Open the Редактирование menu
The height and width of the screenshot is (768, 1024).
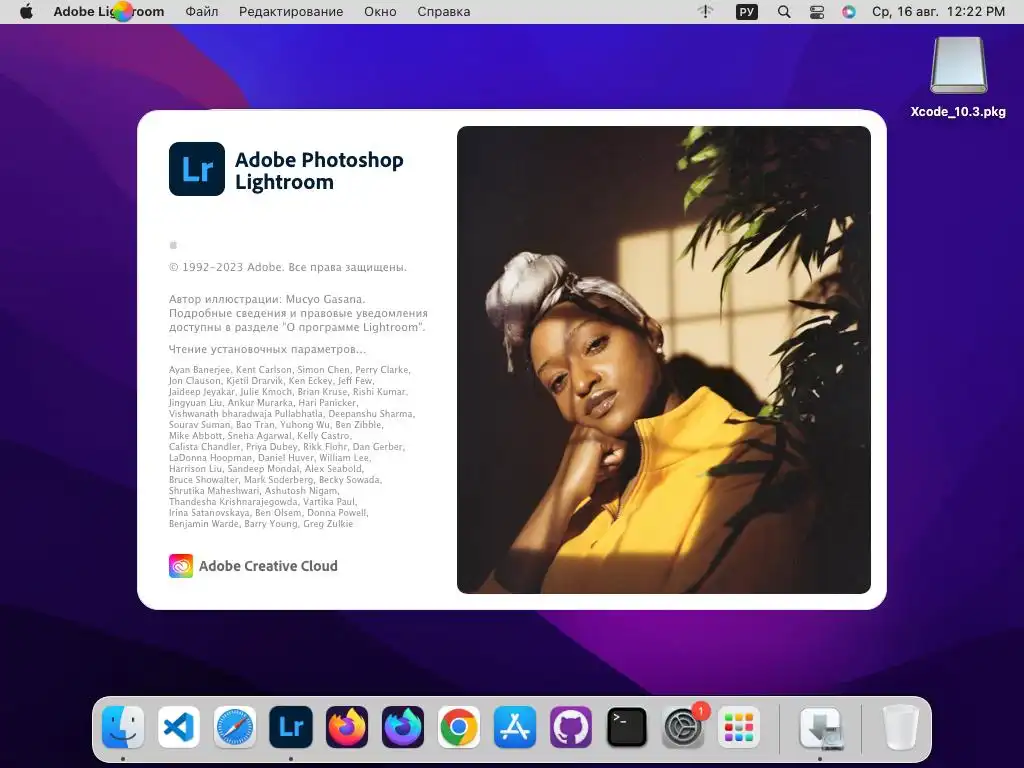pos(291,12)
